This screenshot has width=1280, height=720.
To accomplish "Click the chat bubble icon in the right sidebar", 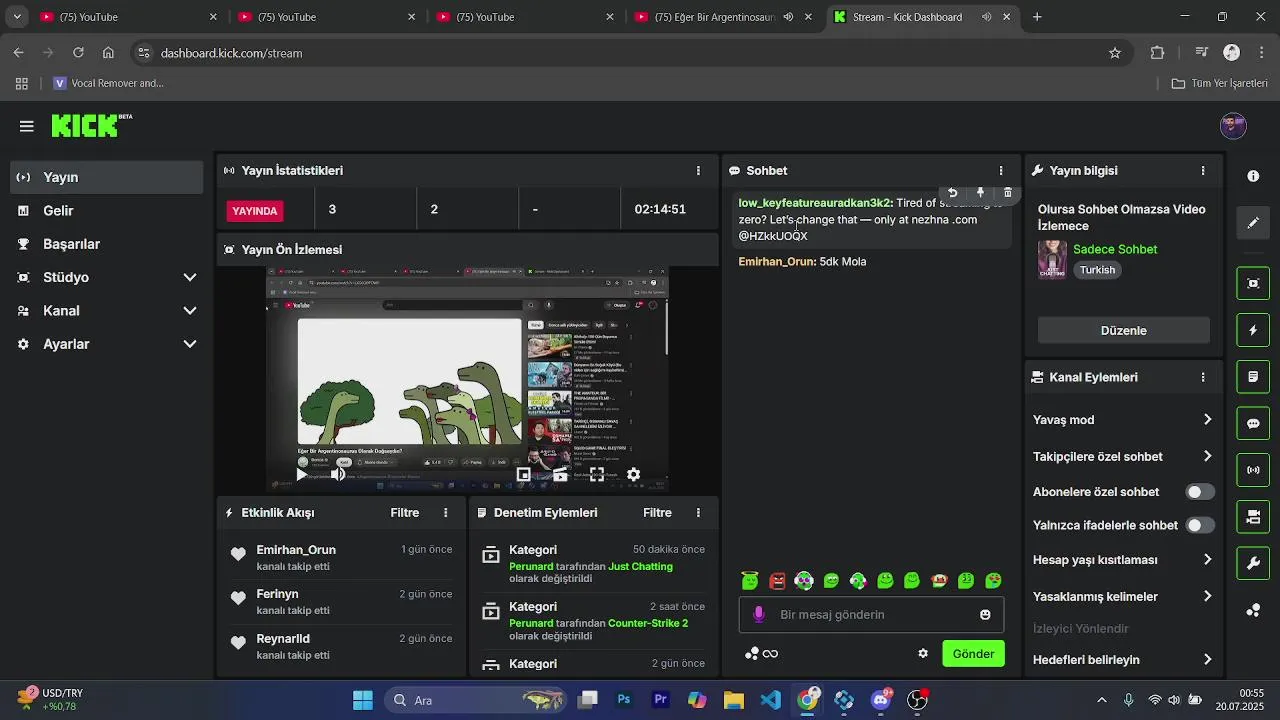I will click(x=1253, y=423).
